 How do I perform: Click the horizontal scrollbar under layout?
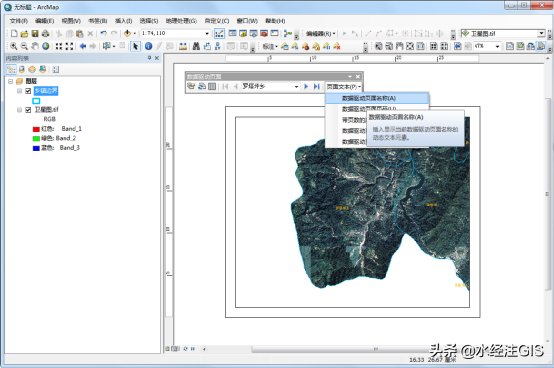(376, 349)
